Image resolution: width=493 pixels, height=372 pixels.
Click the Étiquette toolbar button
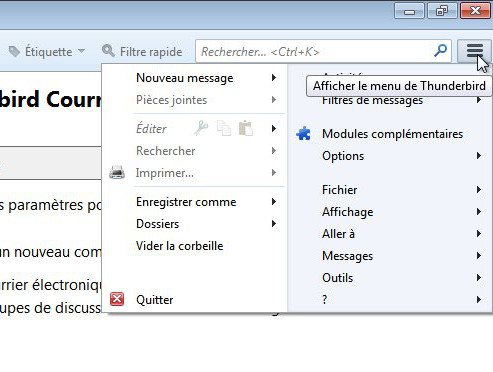point(47,51)
